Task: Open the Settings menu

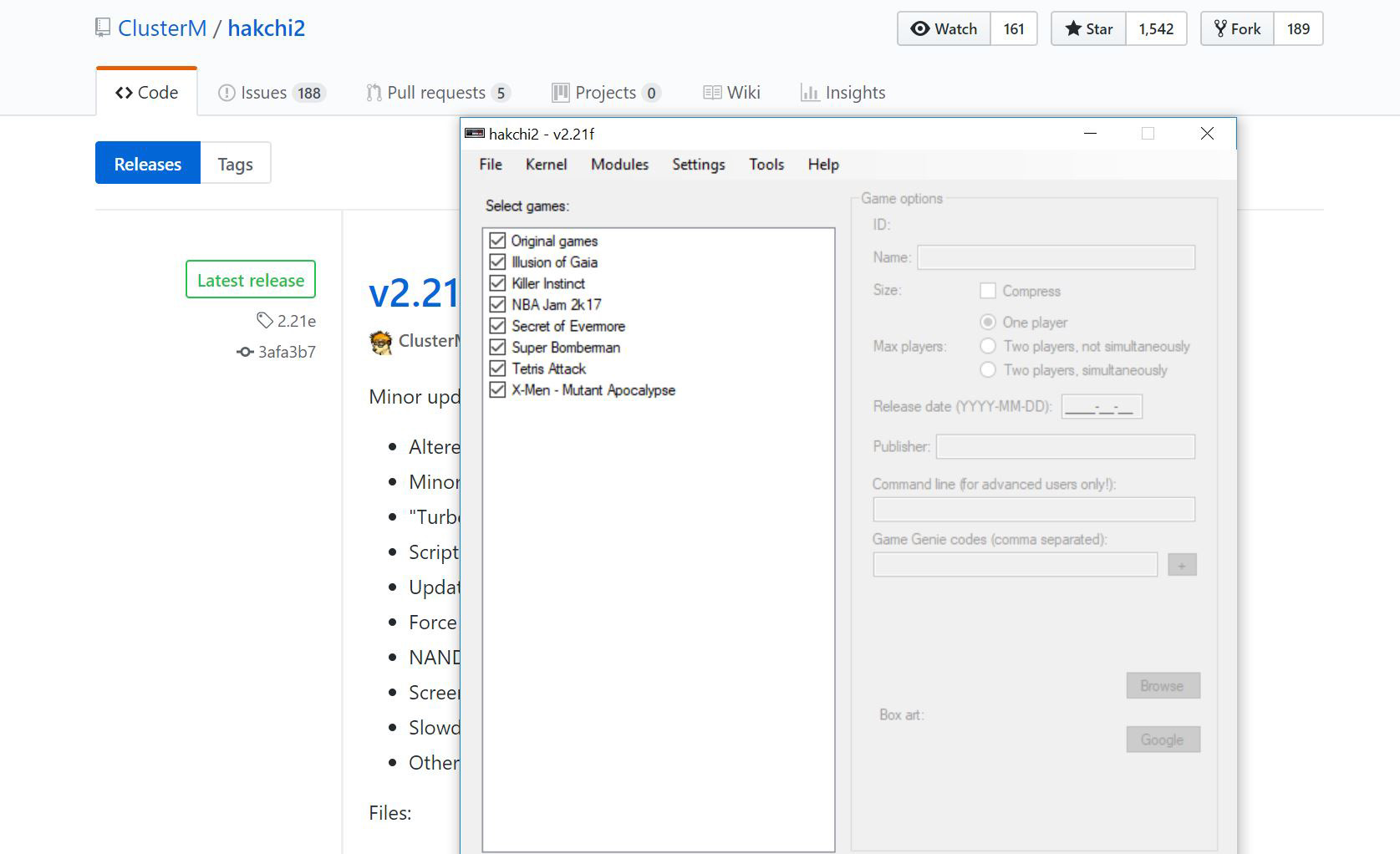Action: (698, 165)
